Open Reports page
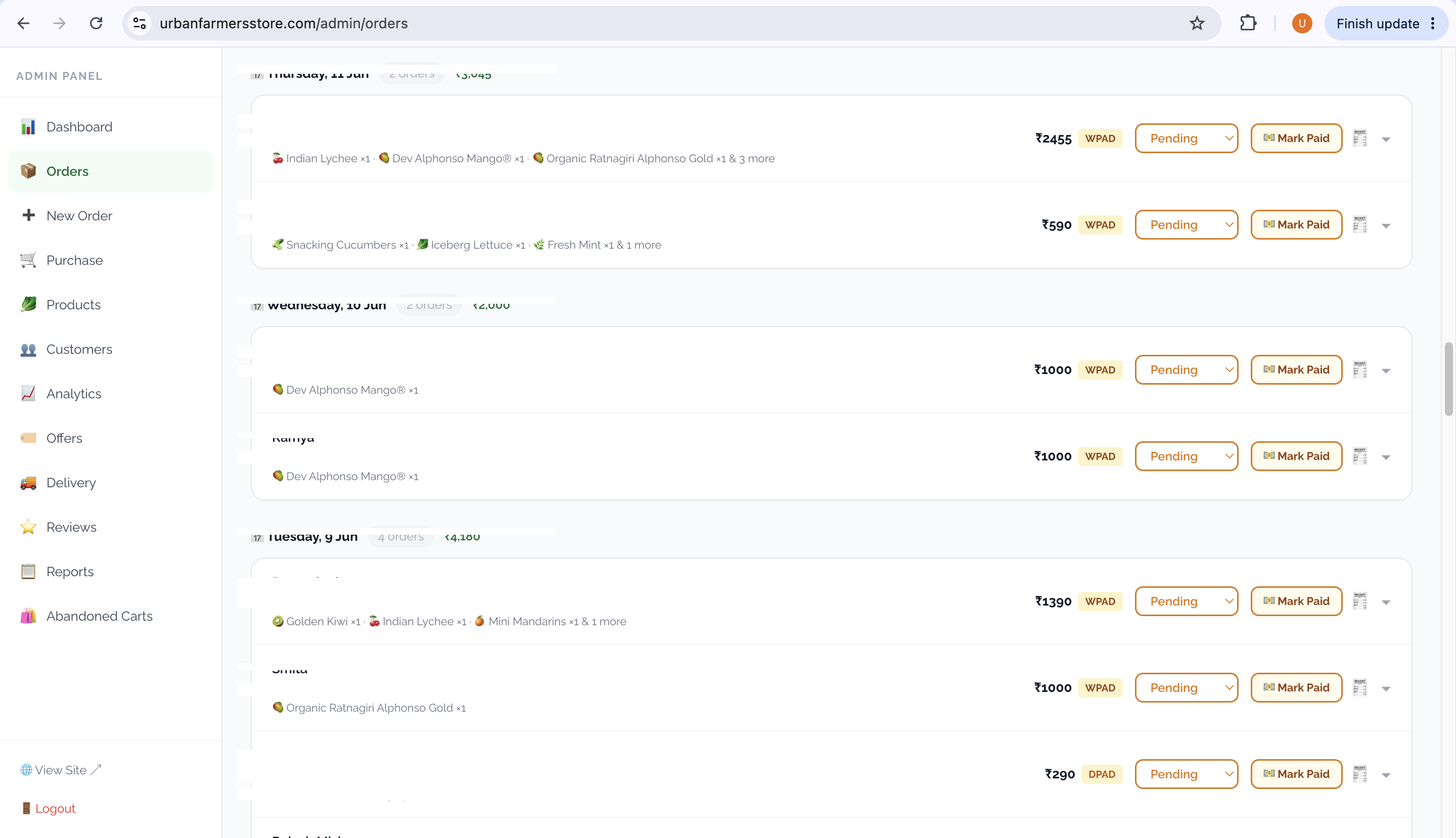This screenshot has width=1456, height=838. point(111,572)
